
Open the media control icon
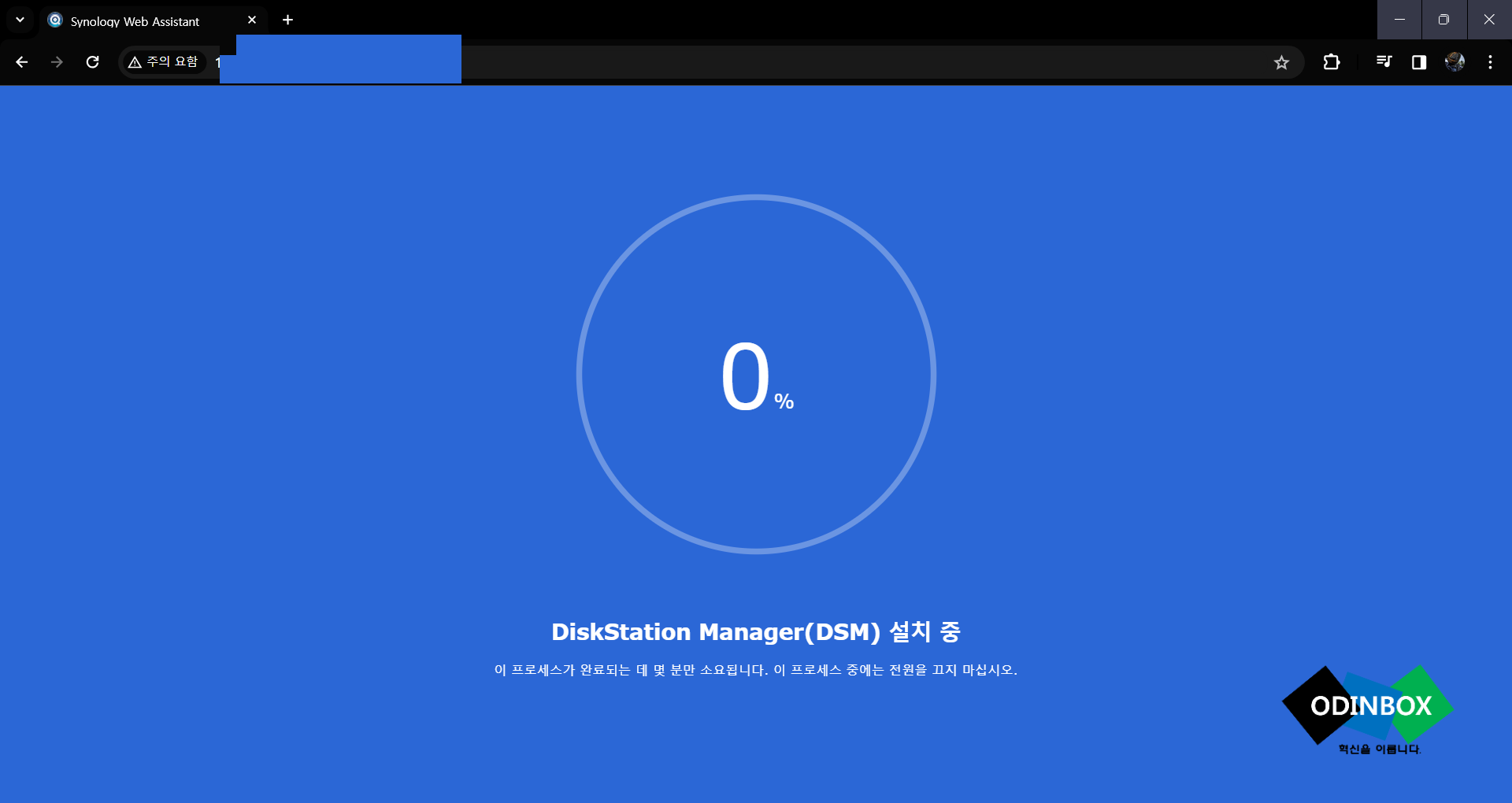[1384, 62]
